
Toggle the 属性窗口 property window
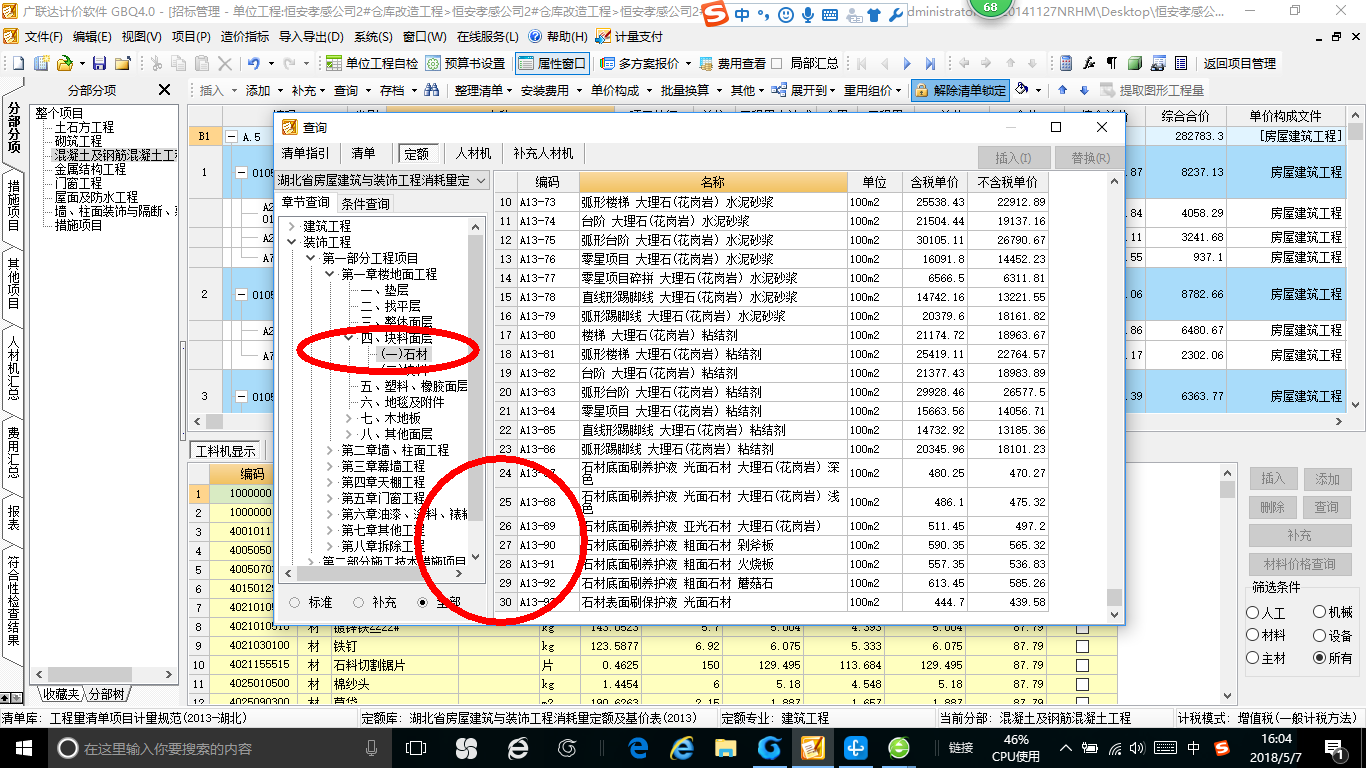click(552, 63)
